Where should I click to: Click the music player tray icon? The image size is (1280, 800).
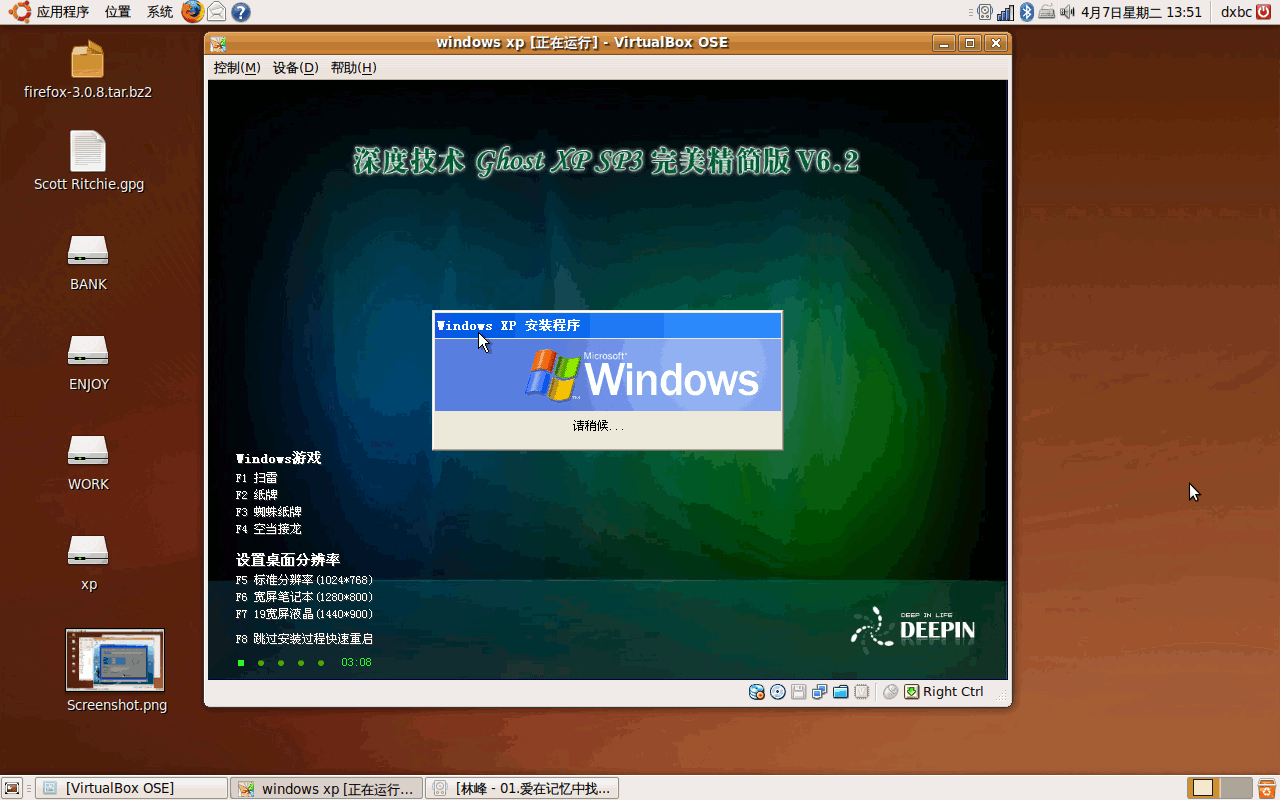pyautogui.click(x=985, y=12)
